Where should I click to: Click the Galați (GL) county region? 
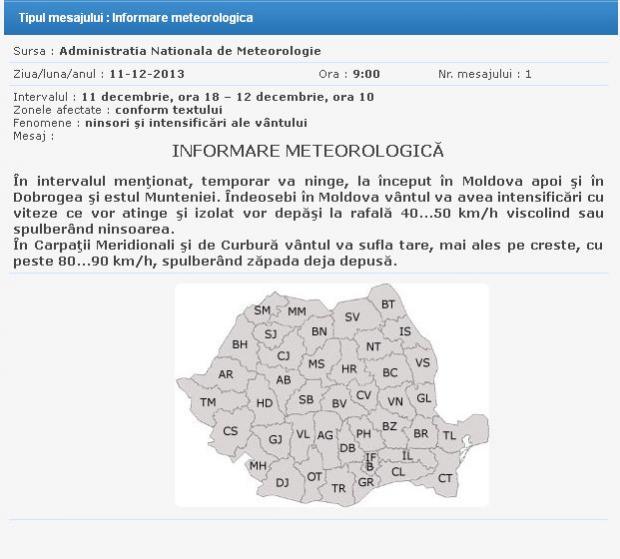point(423,398)
